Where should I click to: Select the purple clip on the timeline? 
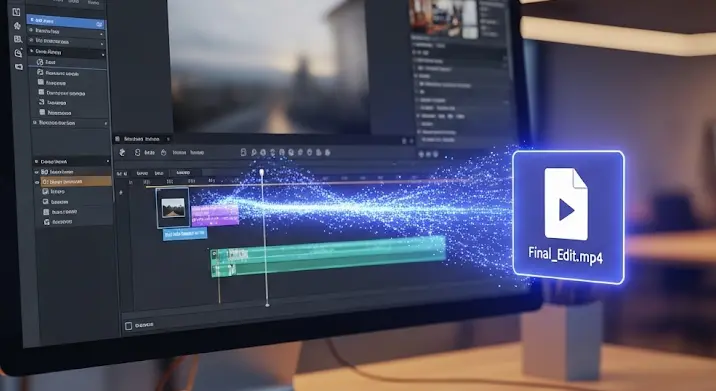(215, 215)
